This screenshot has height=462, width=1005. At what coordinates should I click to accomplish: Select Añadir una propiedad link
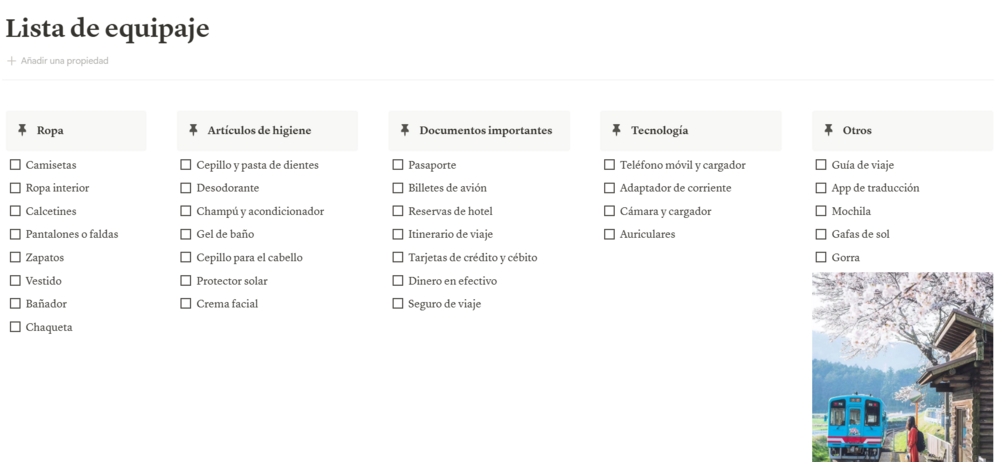pyautogui.click(x=64, y=61)
